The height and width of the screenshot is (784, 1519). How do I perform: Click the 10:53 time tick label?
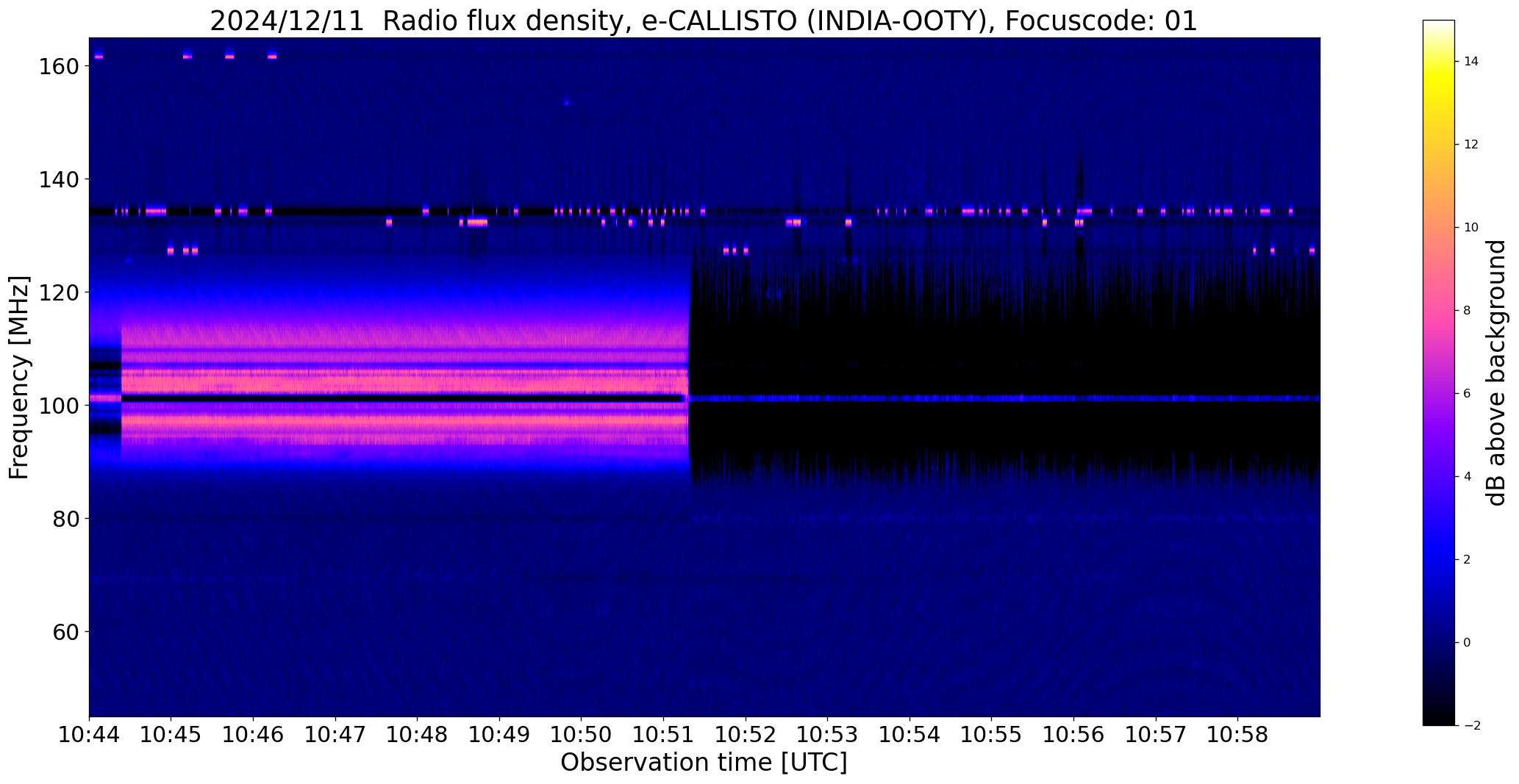pos(828,735)
